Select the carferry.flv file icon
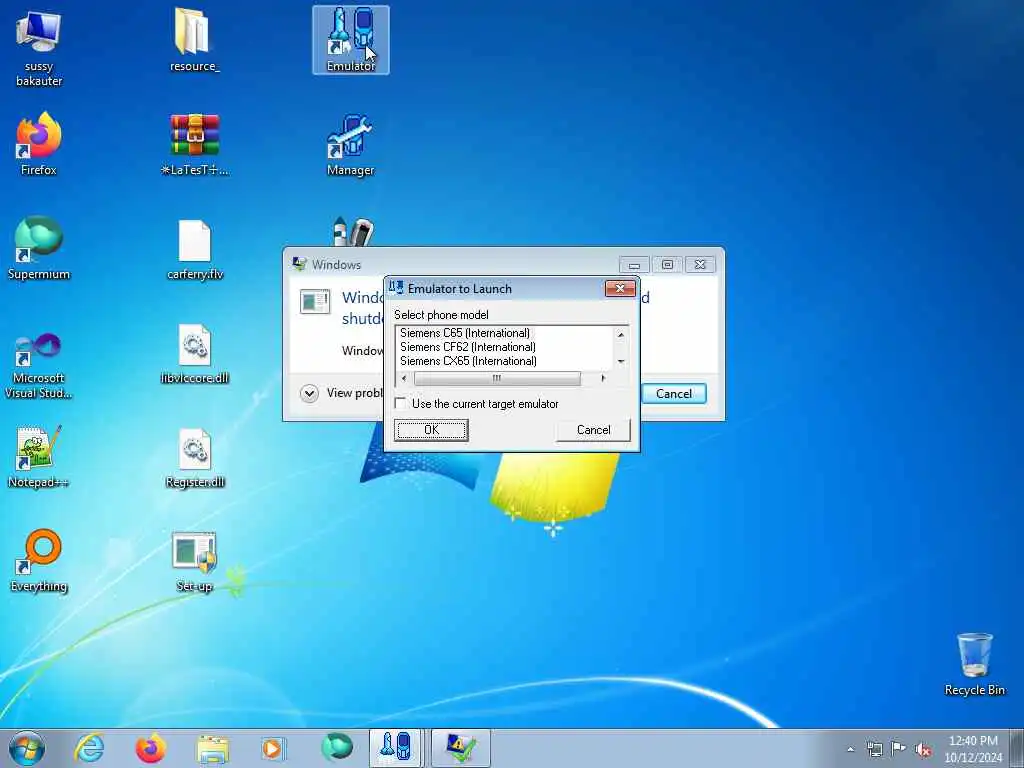The image size is (1024, 768). click(194, 249)
